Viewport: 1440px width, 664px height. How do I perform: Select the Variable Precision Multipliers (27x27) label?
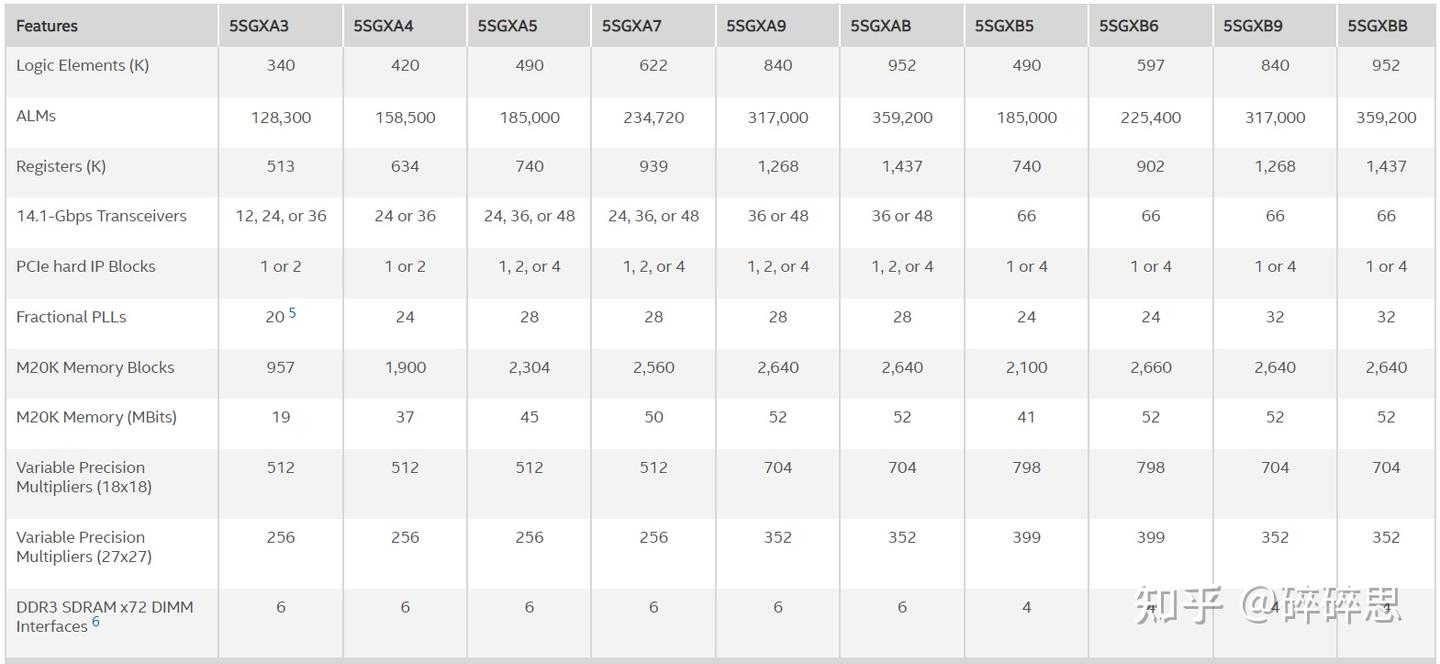coord(84,547)
